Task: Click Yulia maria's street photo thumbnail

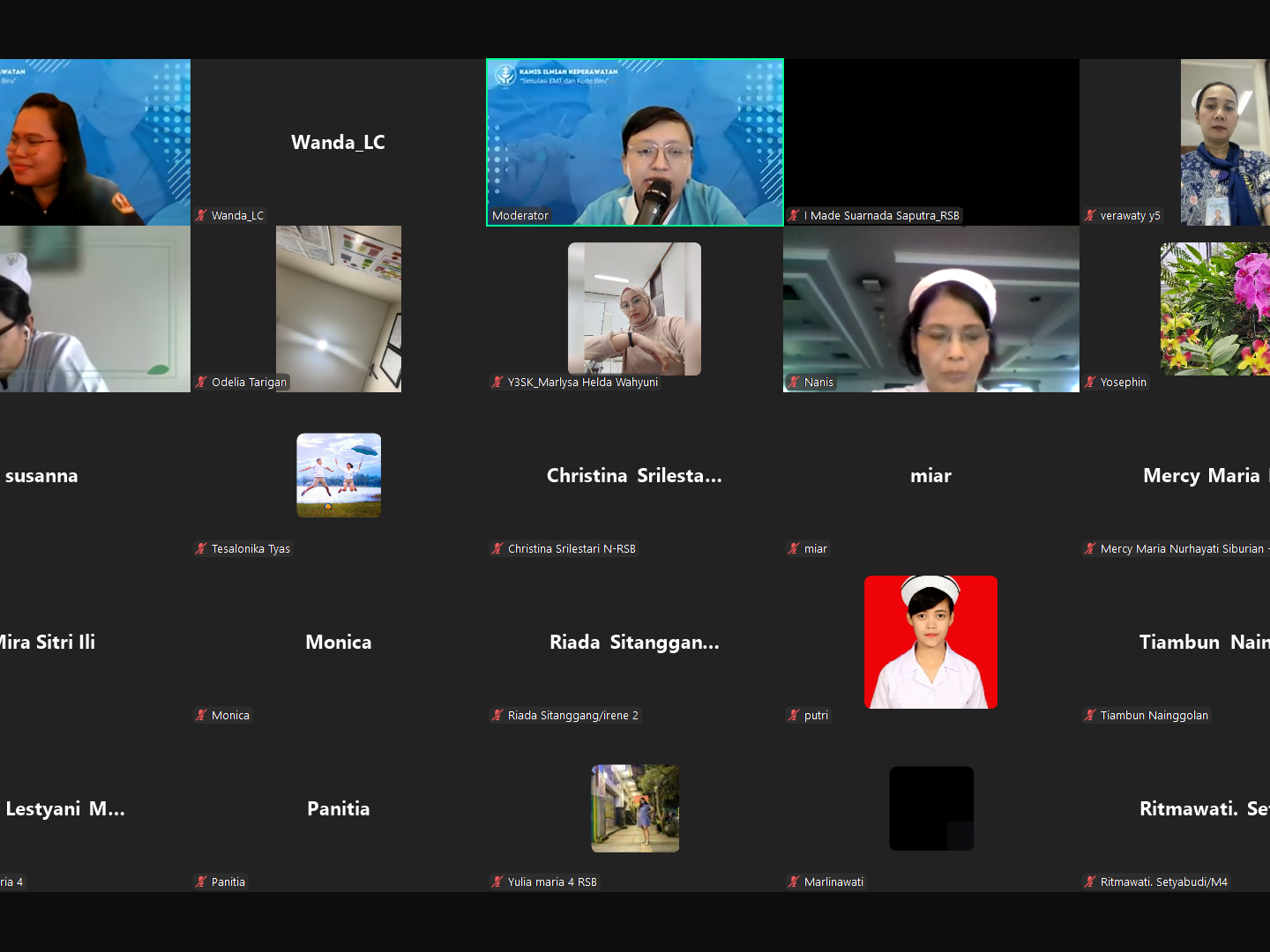Action: (x=635, y=808)
